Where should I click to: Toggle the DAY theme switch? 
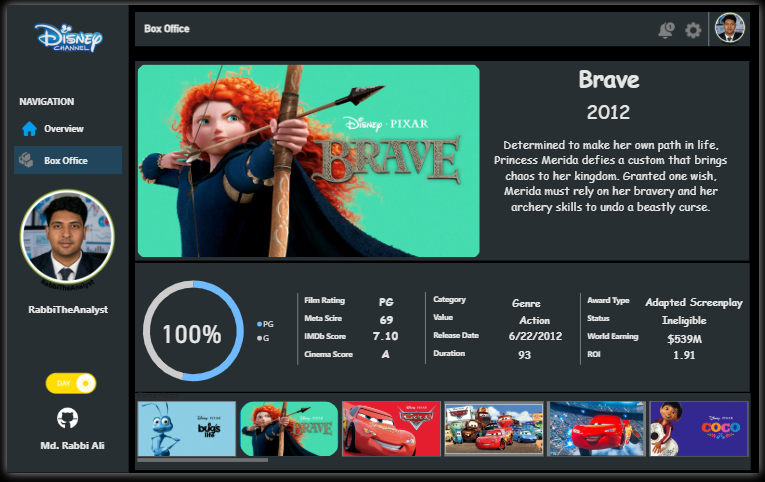tap(71, 383)
